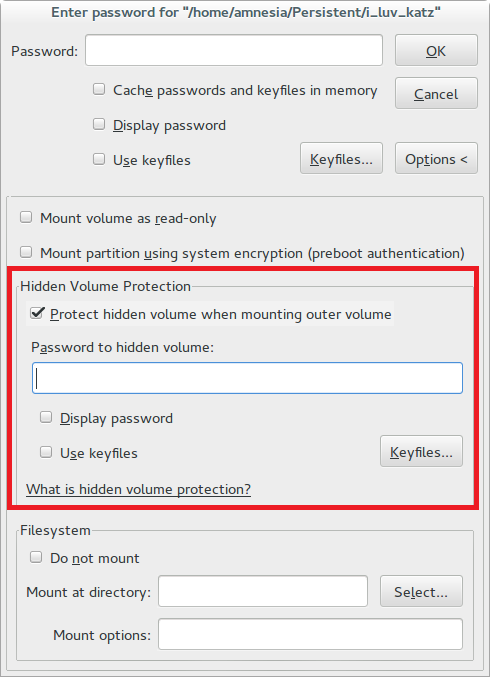Image resolution: width=490 pixels, height=677 pixels.
Task: Click Select... to choose mount directory
Action: click(x=421, y=591)
